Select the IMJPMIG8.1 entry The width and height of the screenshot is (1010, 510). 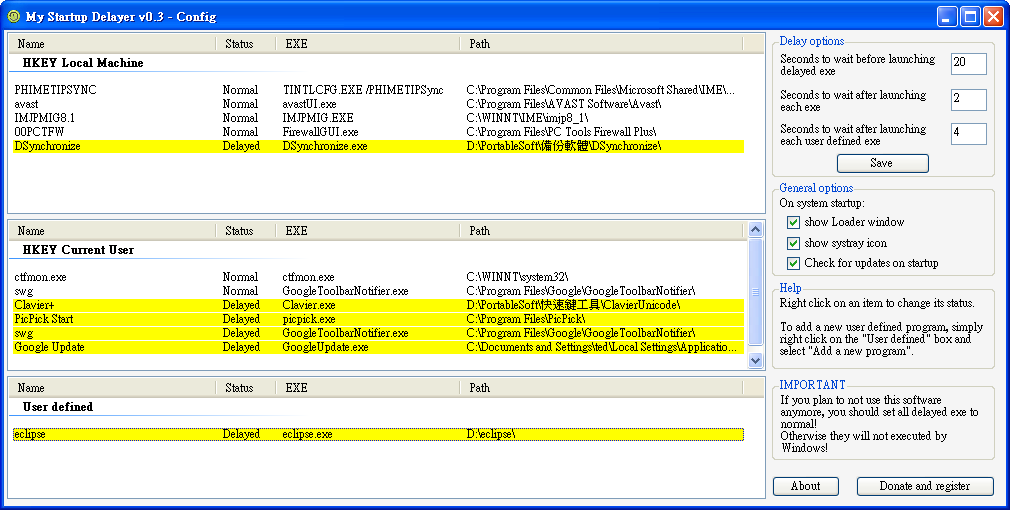tap(379, 118)
